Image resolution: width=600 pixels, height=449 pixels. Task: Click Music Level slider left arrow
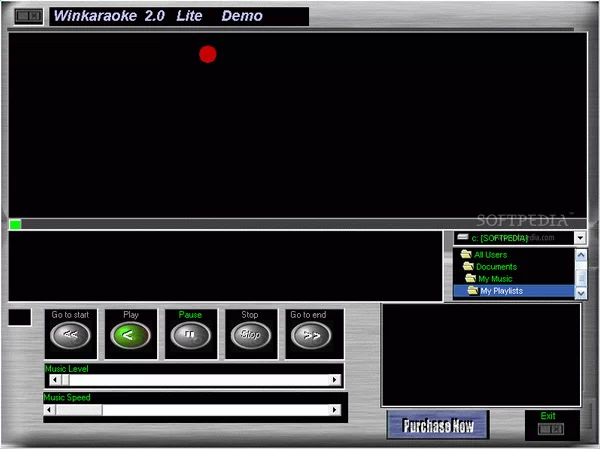(55, 380)
